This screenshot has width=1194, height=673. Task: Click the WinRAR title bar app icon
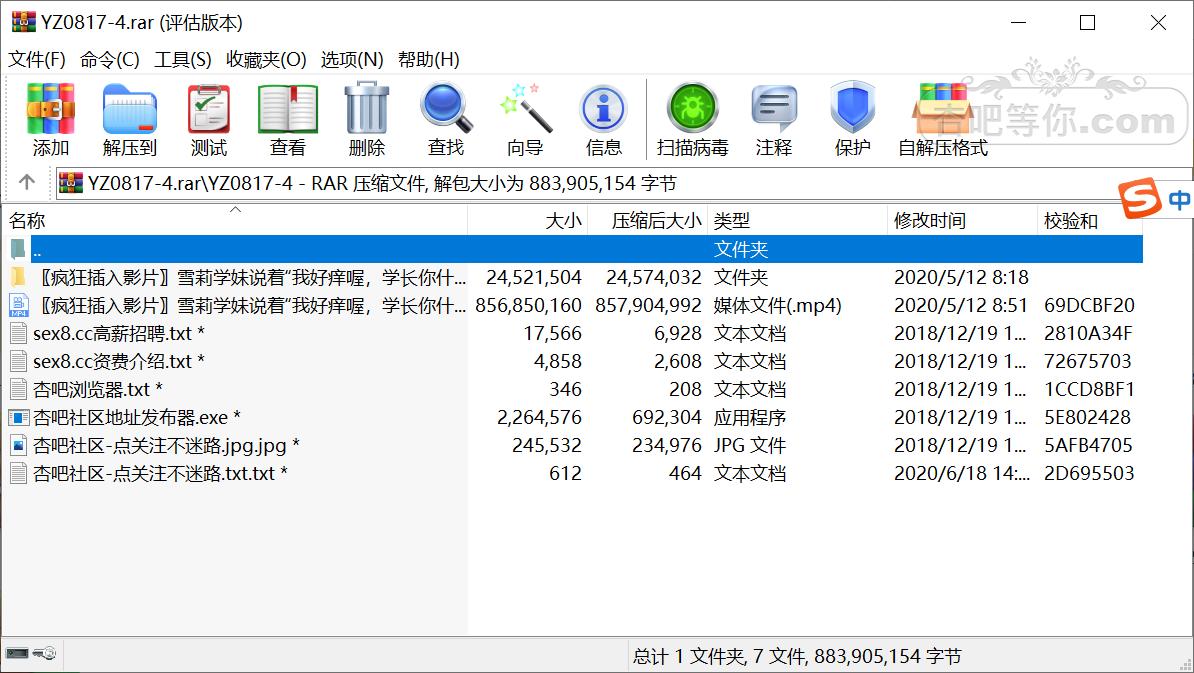point(23,22)
